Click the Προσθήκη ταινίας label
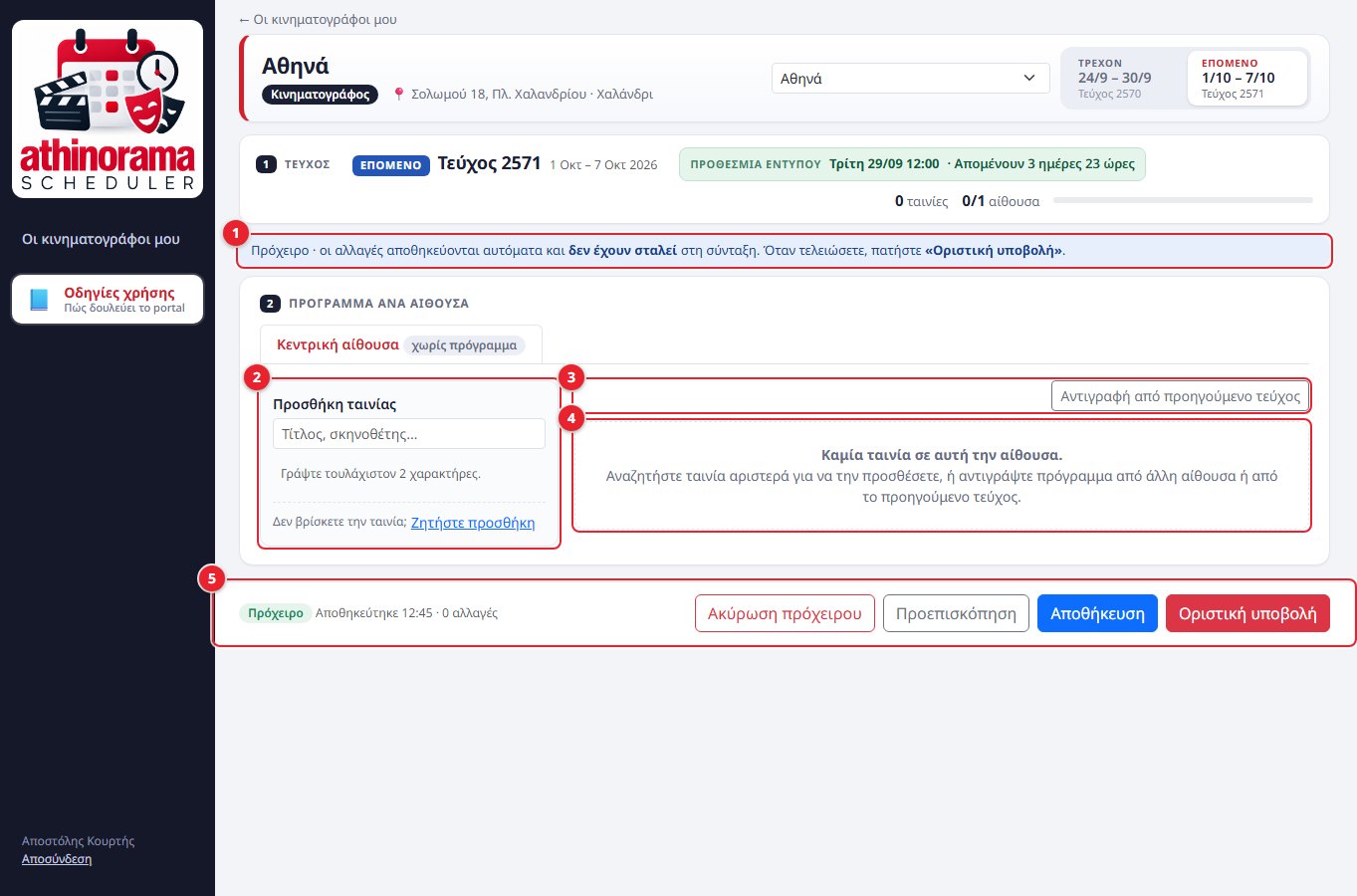Screen dimensions: 1357x896 (x=335, y=404)
